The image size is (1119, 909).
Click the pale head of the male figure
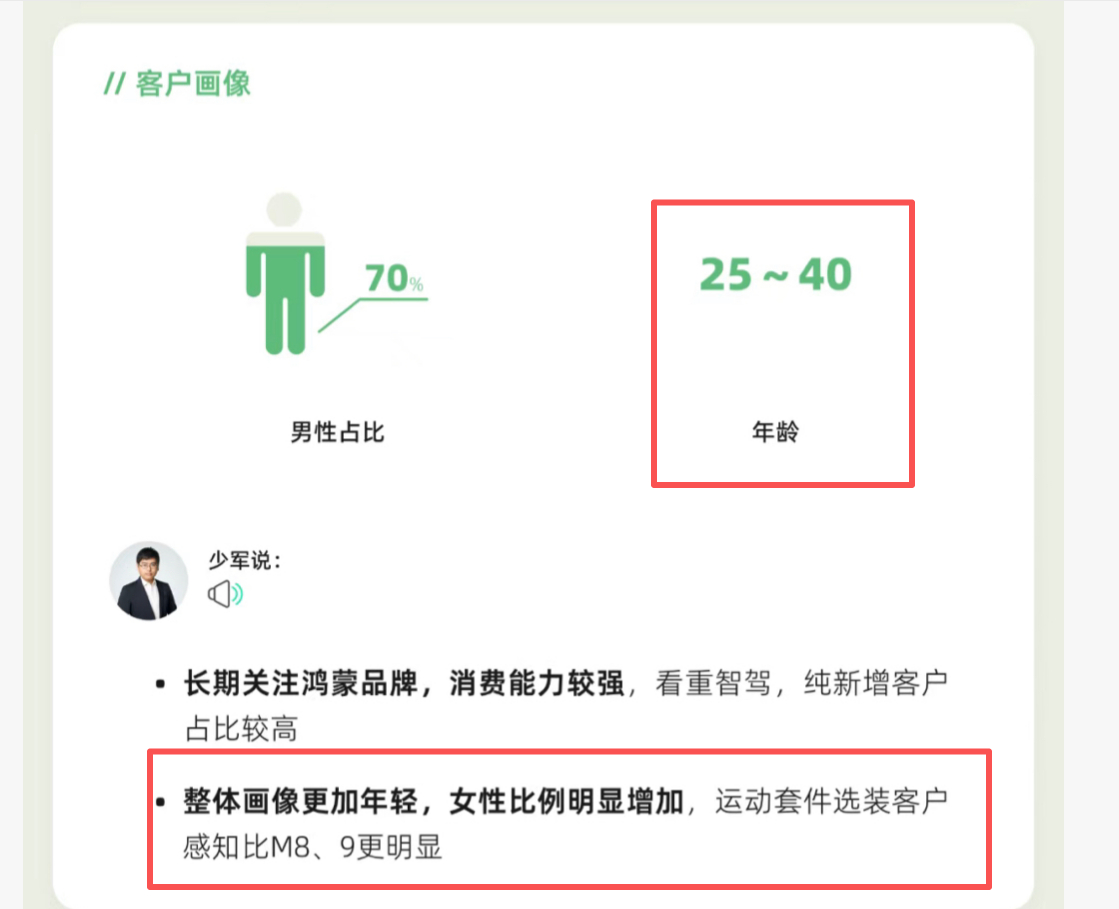[284, 210]
